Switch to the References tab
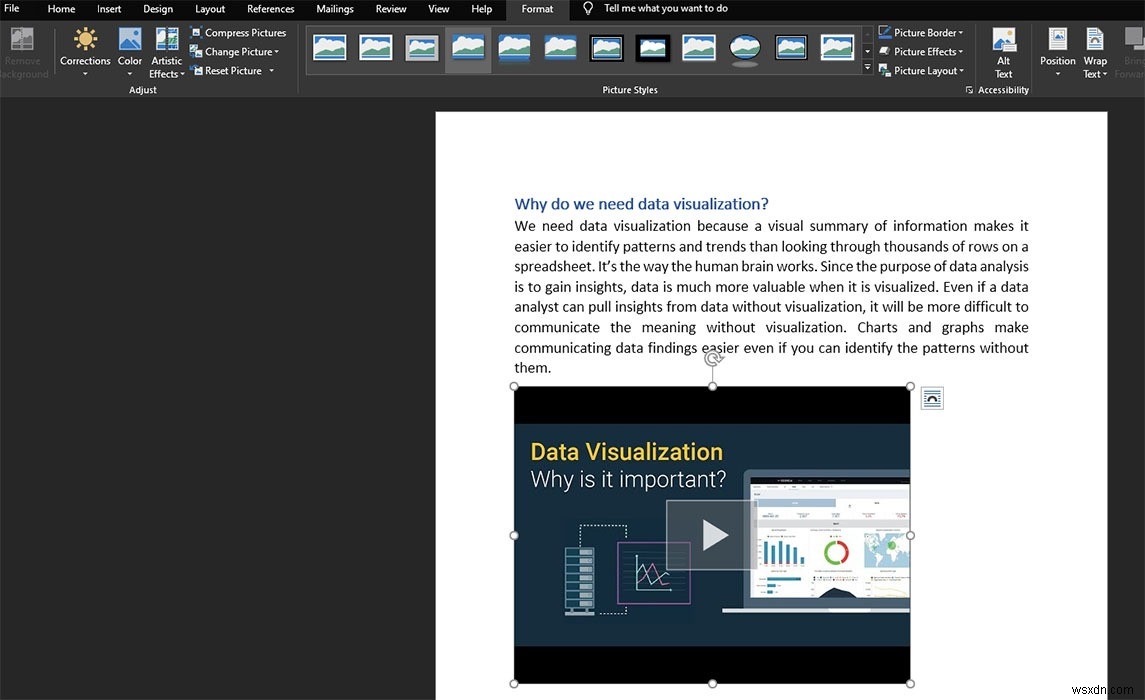Viewport: 1145px width, 700px height. tap(270, 9)
